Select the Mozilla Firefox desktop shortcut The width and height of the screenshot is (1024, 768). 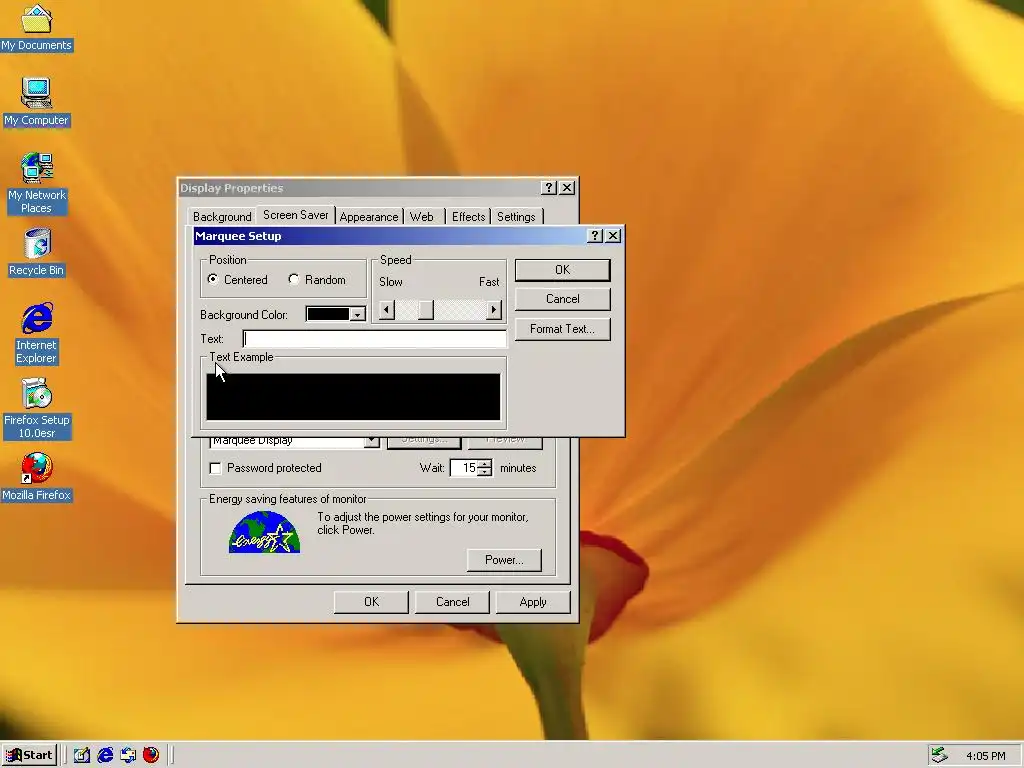[x=37, y=477]
